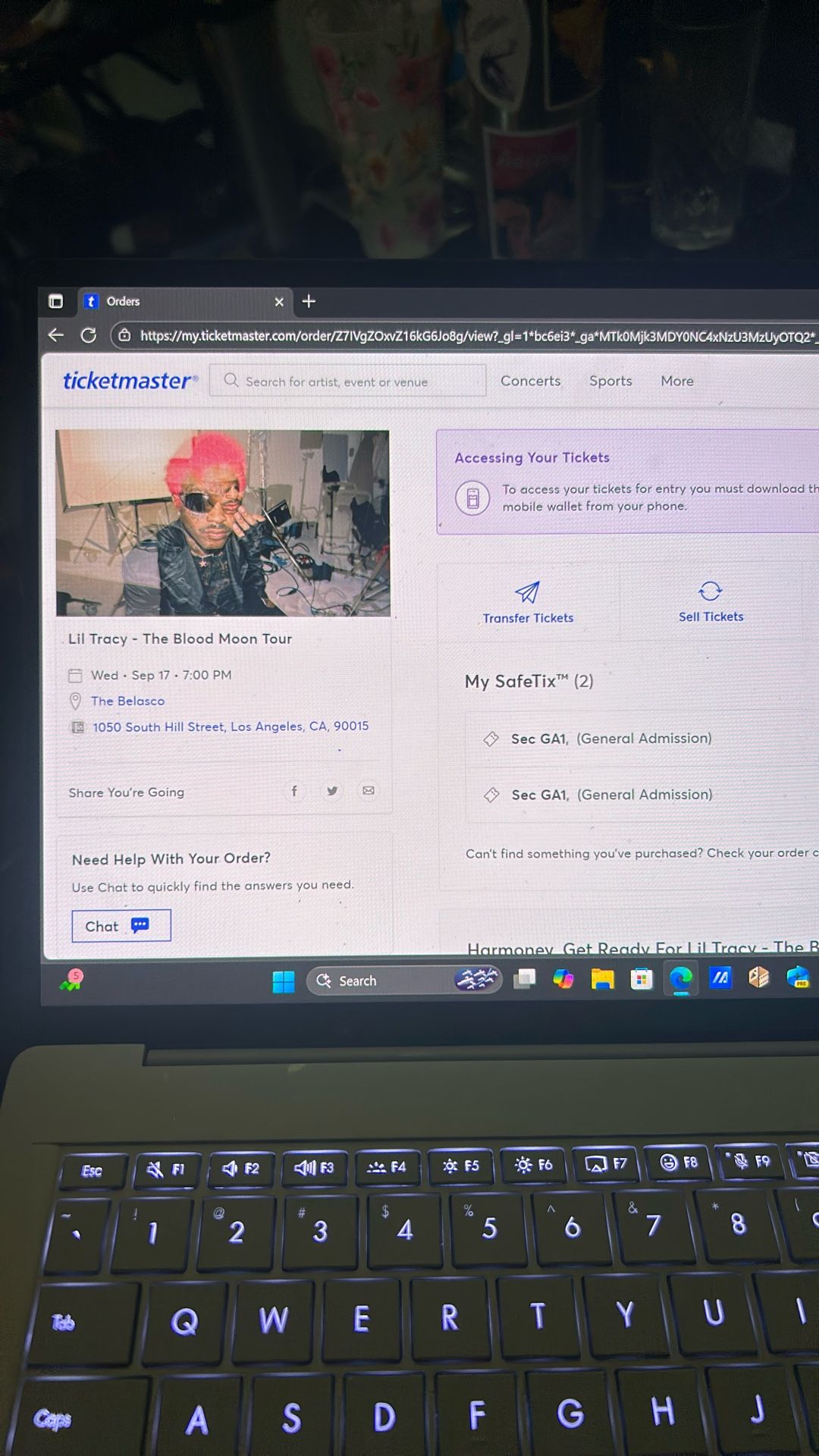The image size is (819, 1456).
Task: Click the Windows taskbar Search box
Action: coord(404,981)
